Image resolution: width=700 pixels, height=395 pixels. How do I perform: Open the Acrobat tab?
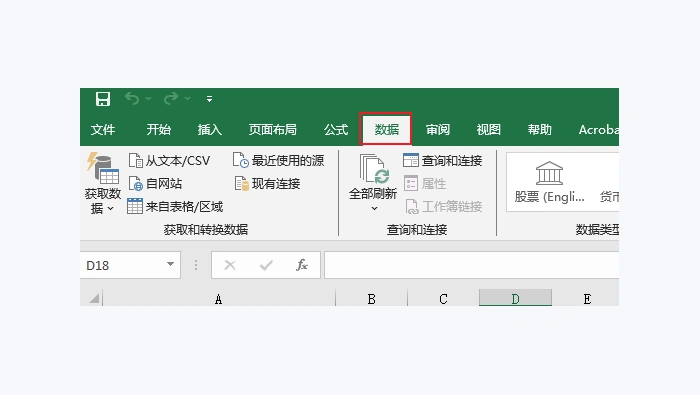coord(599,129)
